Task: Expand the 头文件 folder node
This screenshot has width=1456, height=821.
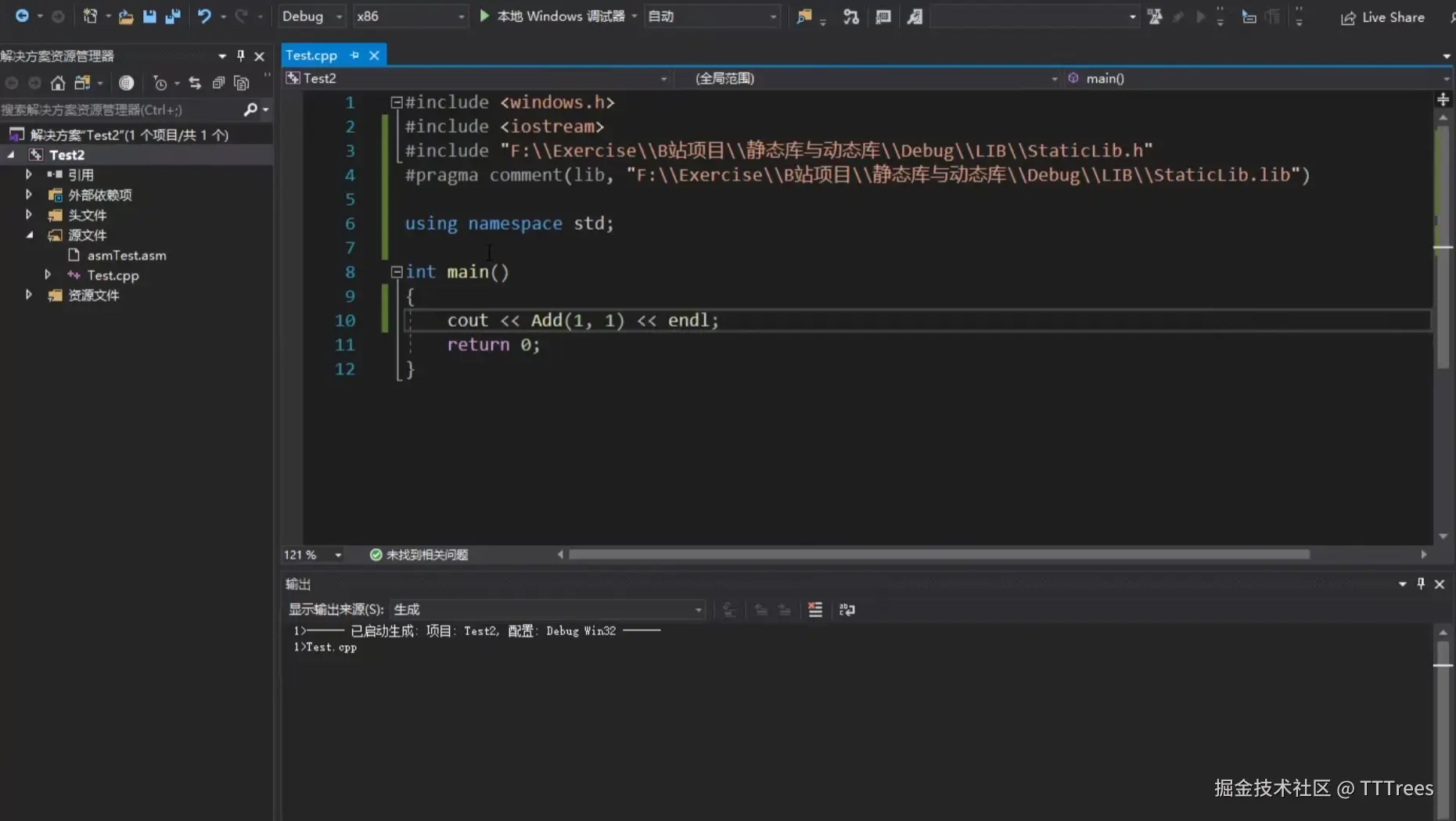Action: click(30, 215)
